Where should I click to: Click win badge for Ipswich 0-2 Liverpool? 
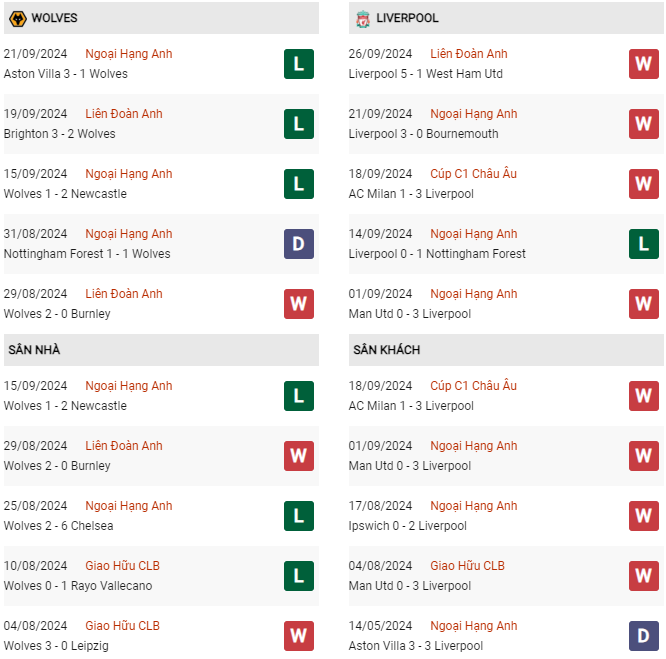click(x=643, y=516)
